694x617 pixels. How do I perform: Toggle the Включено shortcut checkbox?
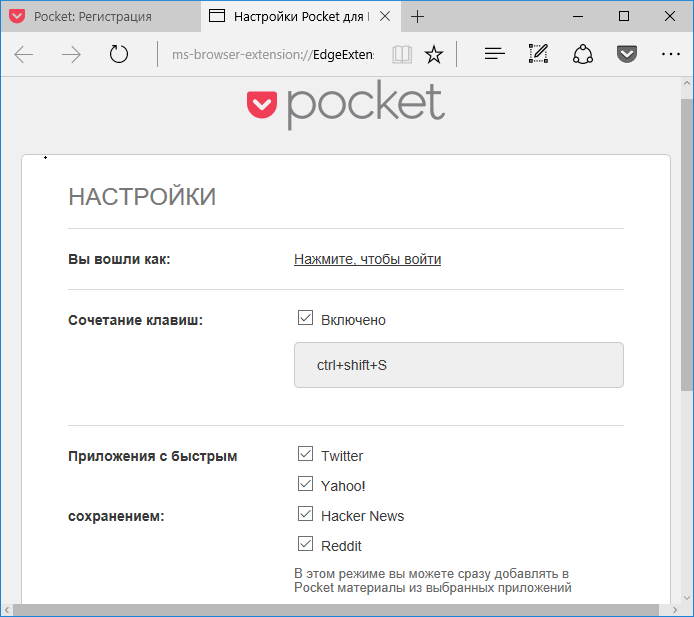click(305, 318)
